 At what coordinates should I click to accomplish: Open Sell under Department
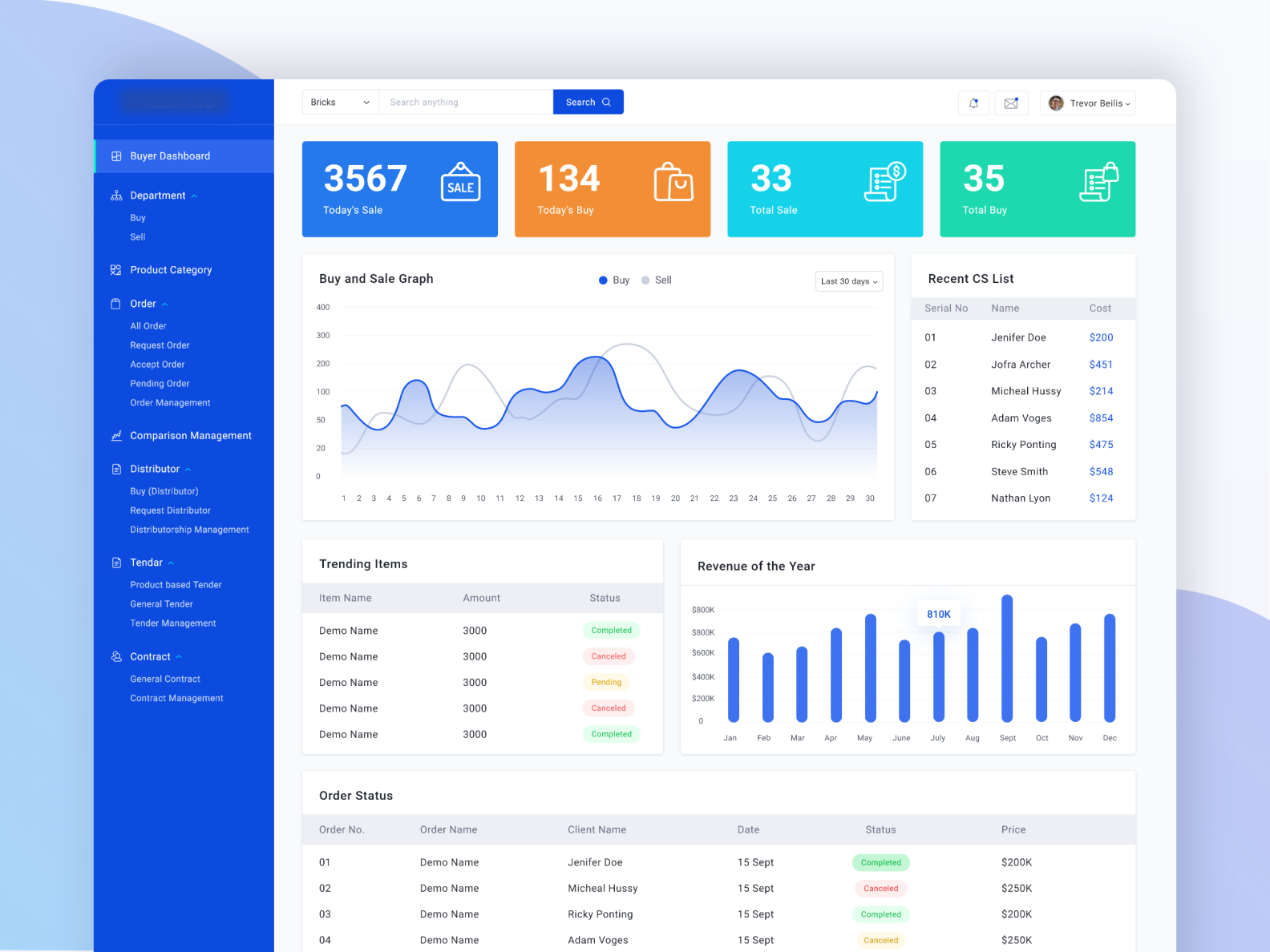click(138, 237)
